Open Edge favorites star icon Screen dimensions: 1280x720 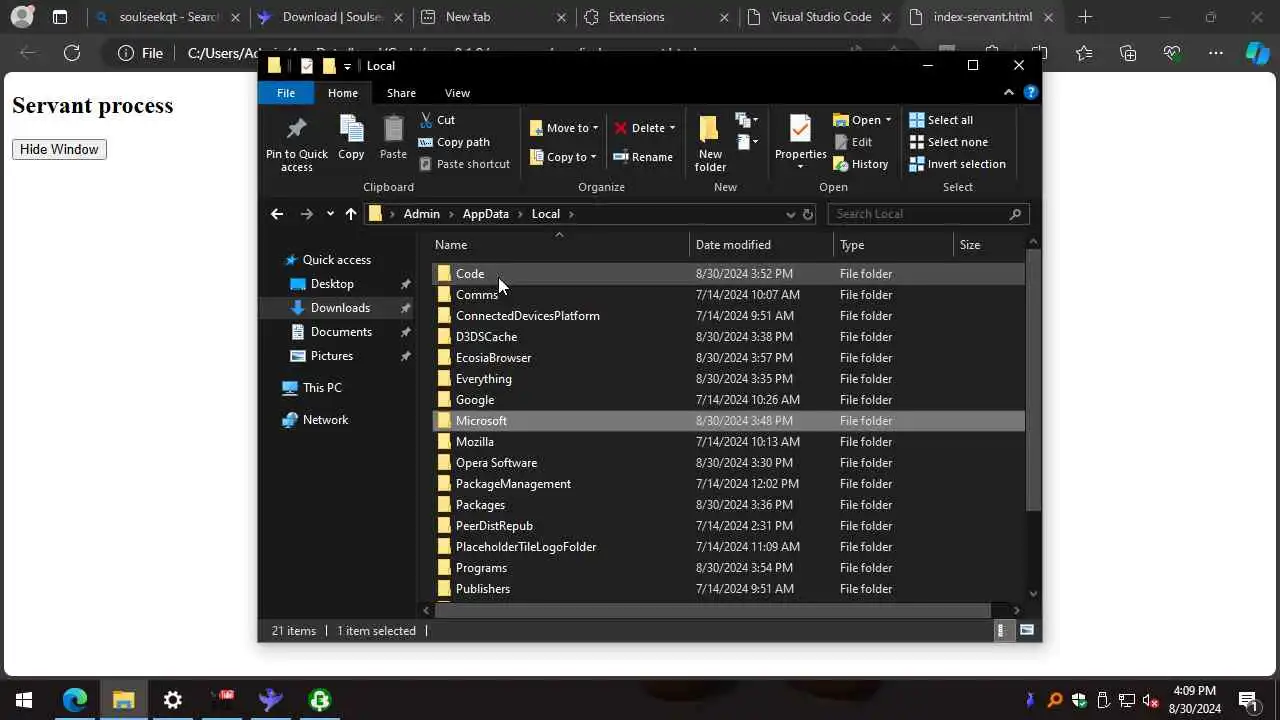click(1084, 53)
